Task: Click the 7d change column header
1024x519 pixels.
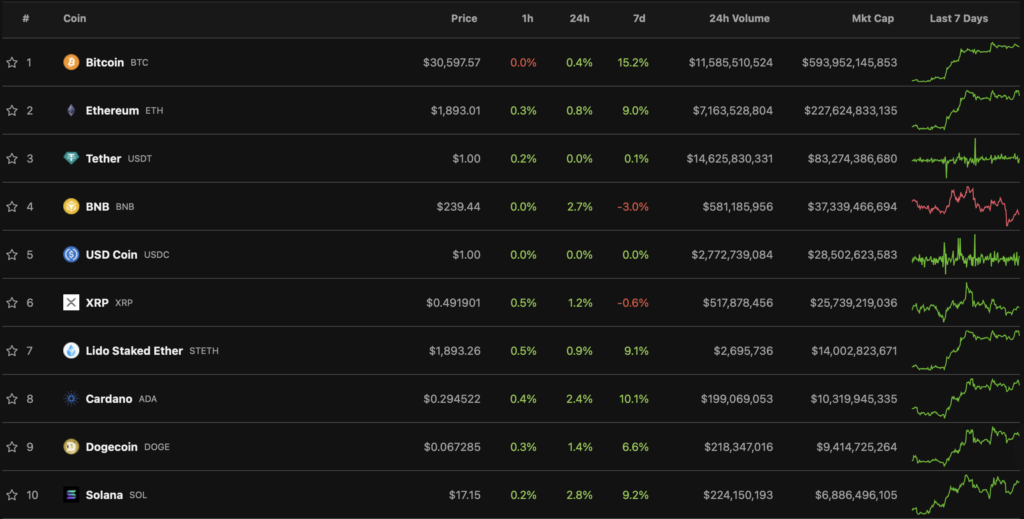Action: pyautogui.click(x=639, y=18)
